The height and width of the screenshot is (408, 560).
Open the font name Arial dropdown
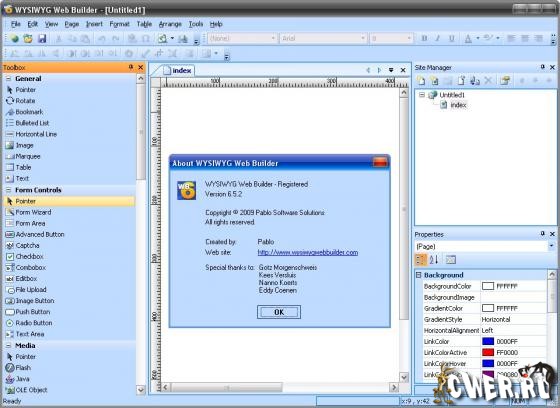[x=362, y=38]
